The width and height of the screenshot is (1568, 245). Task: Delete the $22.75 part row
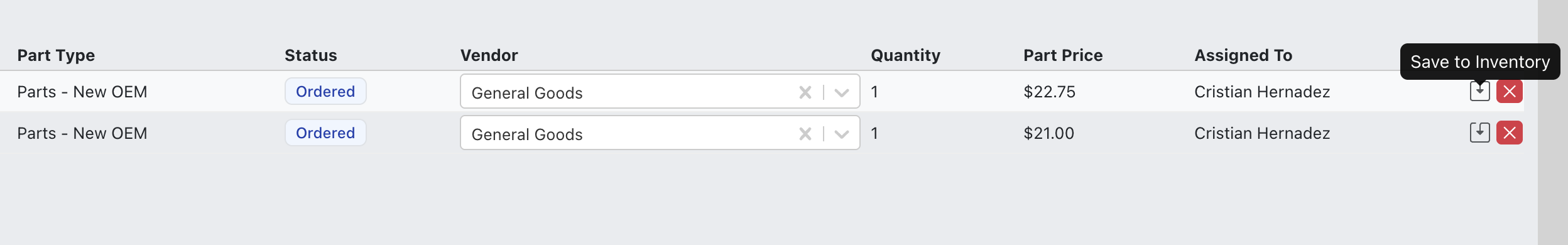(x=1509, y=92)
